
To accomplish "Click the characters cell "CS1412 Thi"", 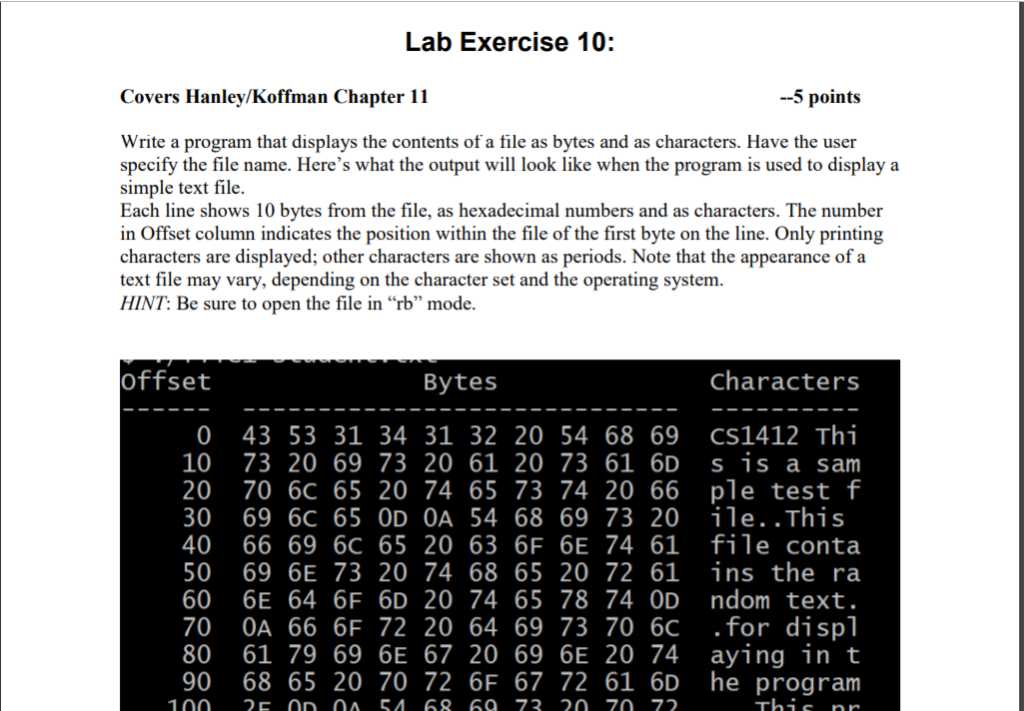I will (x=784, y=435).
